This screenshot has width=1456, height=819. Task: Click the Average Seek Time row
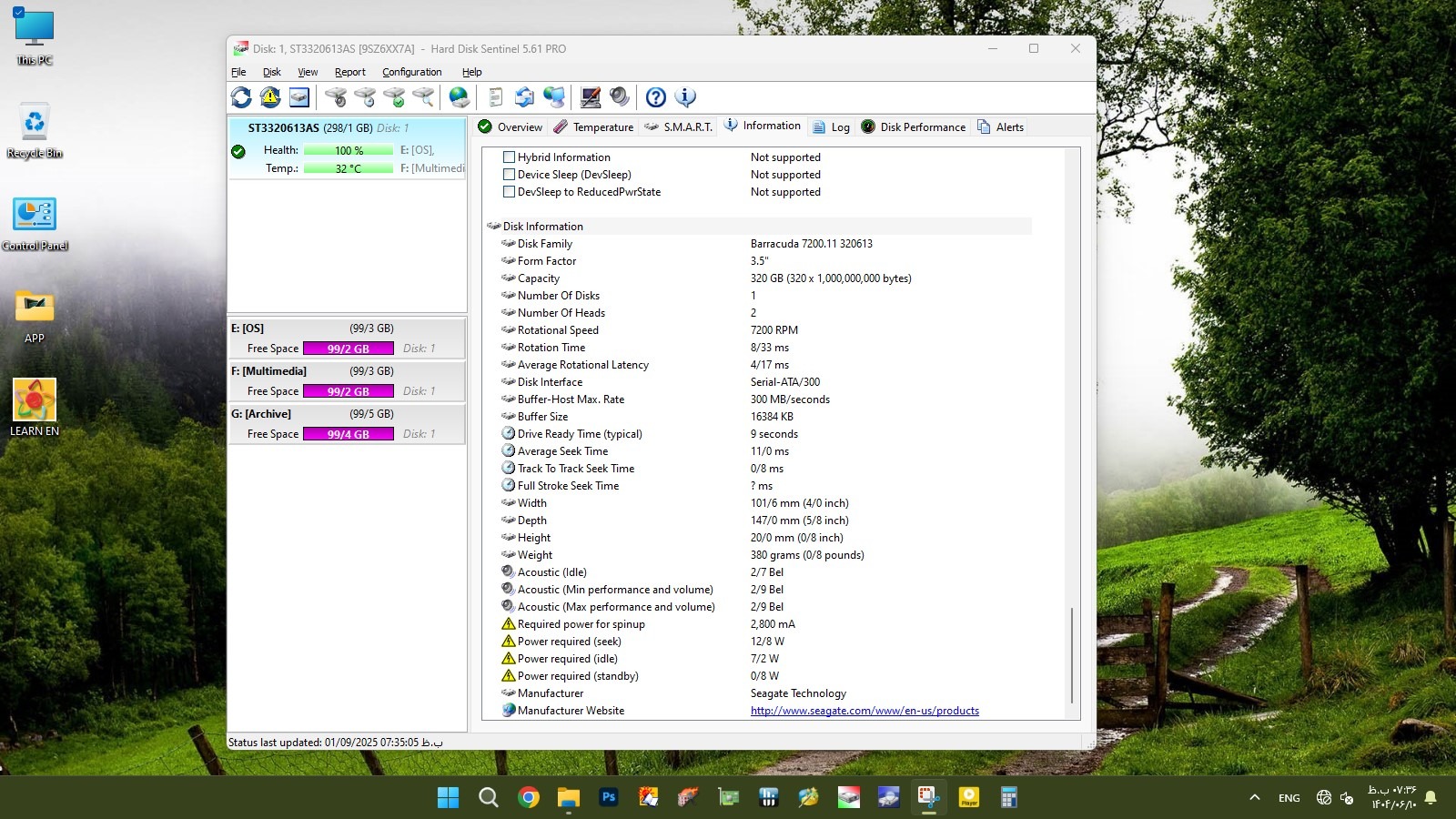(x=764, y=451)
